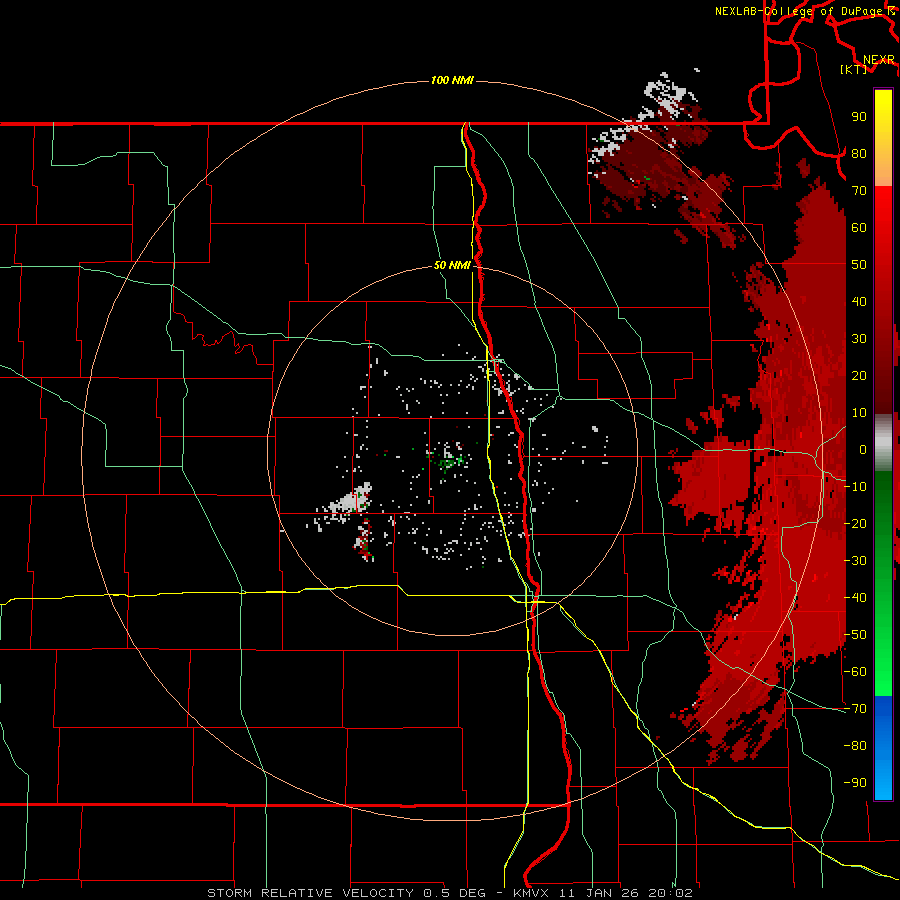The height and width of the screenshot is (900, 900).
Task: Click the -60 tick label on the velocity scale
Action: pyautogui.click(x=855, y=672)
